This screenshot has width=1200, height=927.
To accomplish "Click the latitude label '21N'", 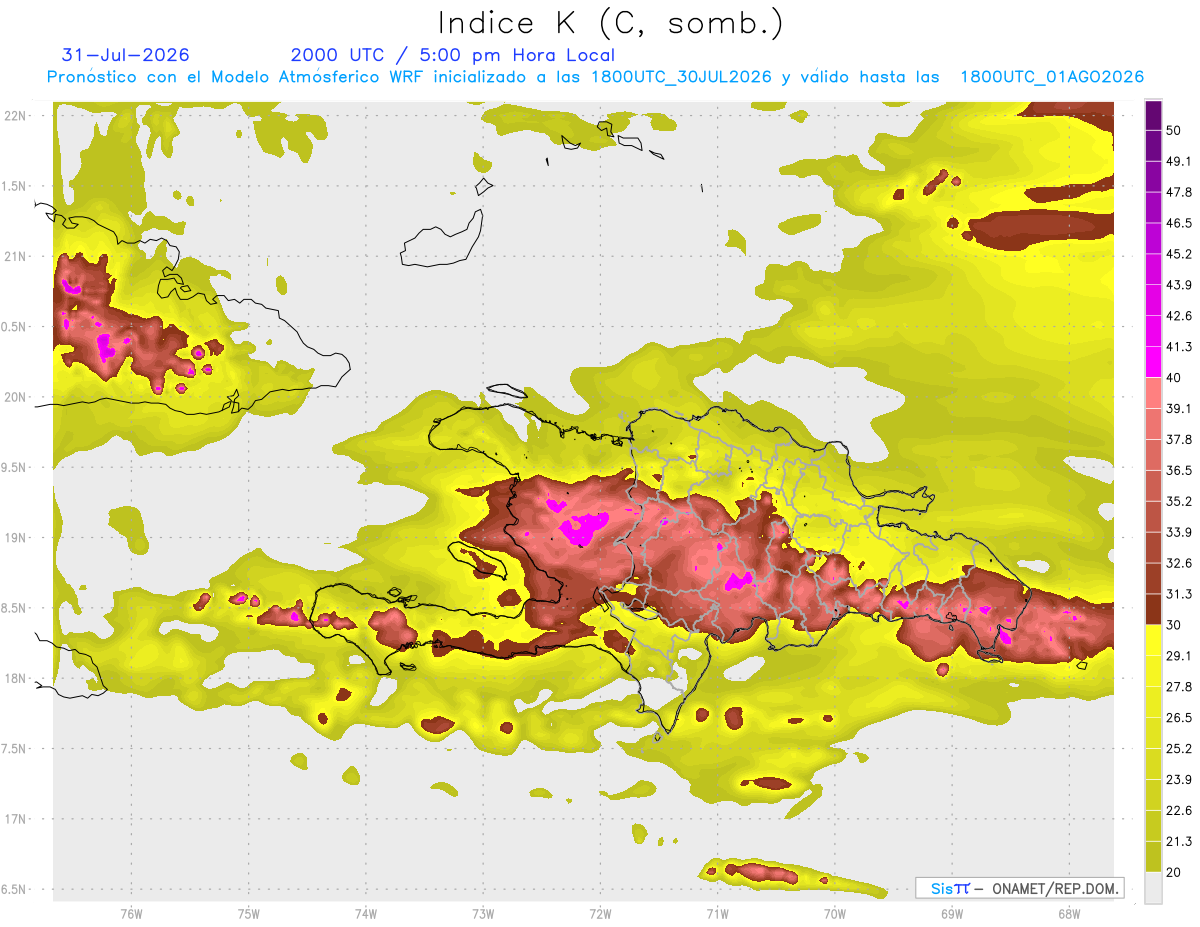I will pyautogui.click(x=16, y=257).
